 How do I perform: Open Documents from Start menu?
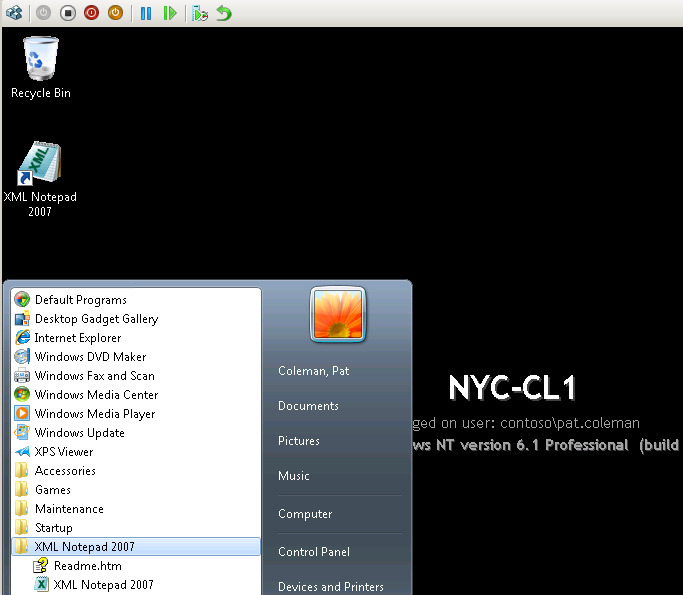pyautogui.click(x=308, y=406)
